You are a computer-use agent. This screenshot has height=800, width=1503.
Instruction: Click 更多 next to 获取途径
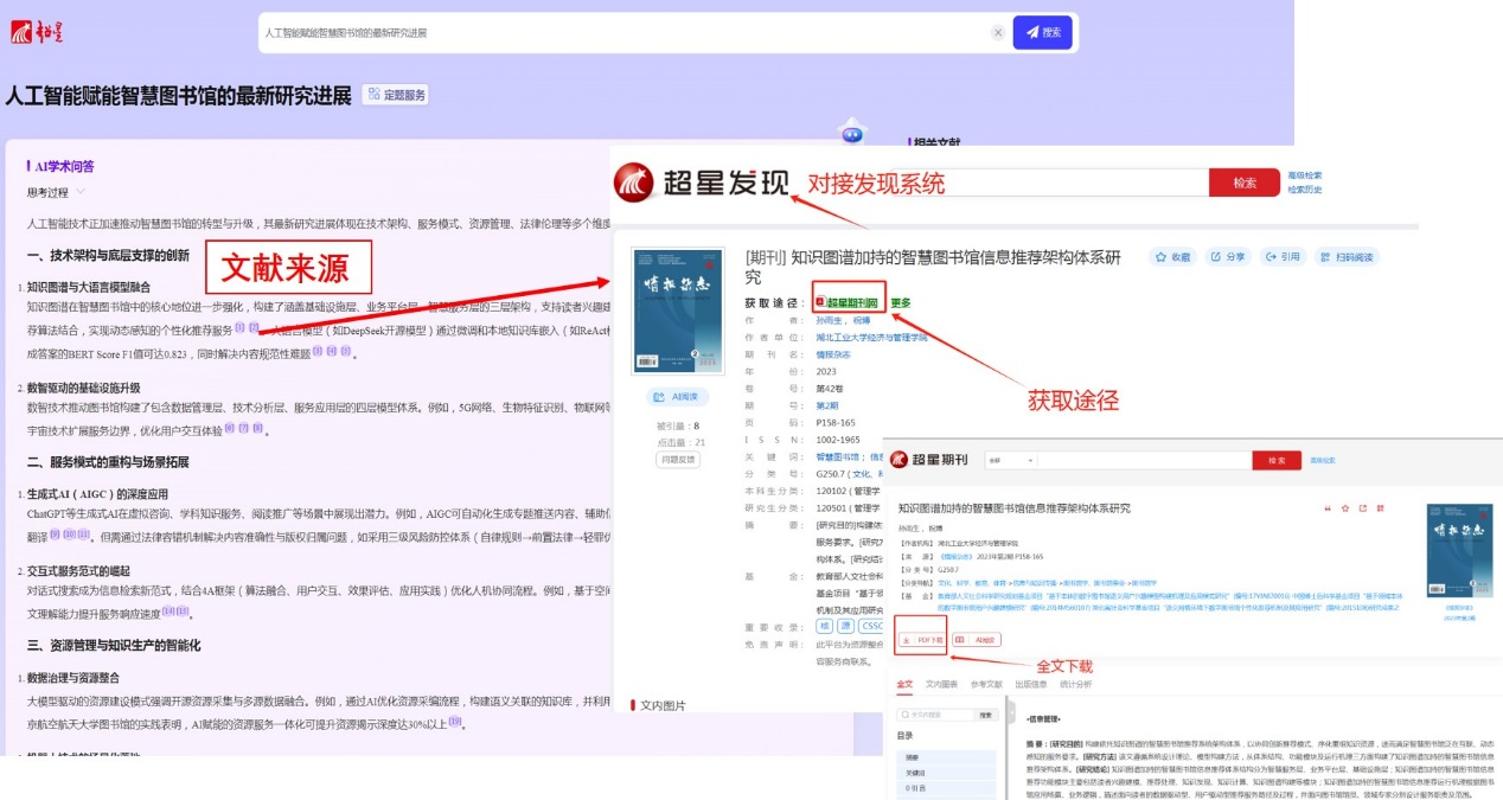(900, 303)
